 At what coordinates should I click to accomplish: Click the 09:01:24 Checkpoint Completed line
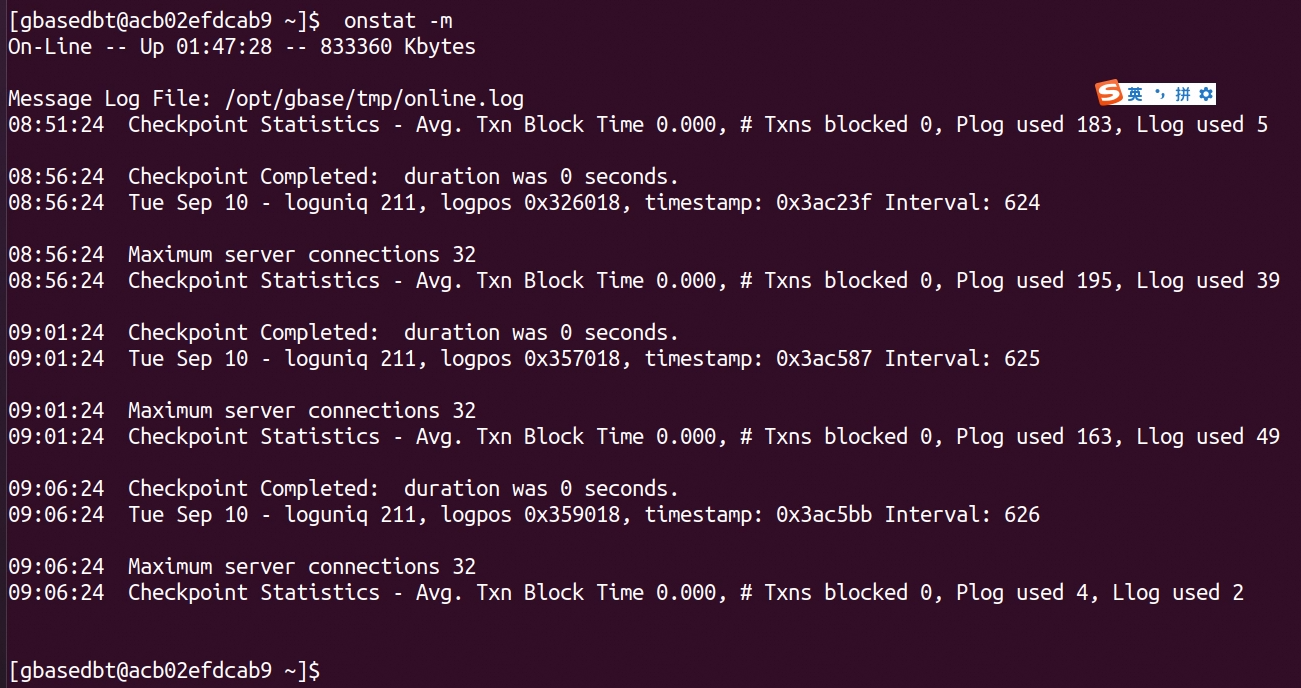click(x=344, y=333)
